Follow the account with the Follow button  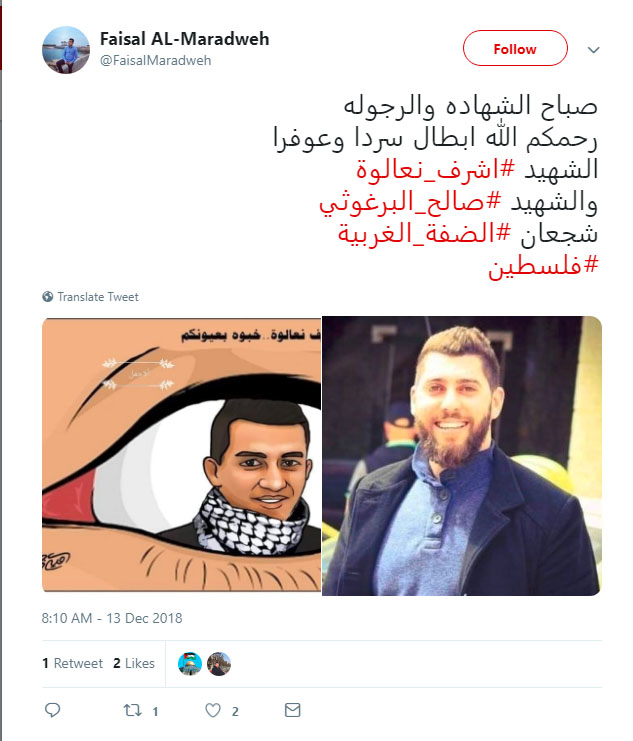click(x=515, y=48)
